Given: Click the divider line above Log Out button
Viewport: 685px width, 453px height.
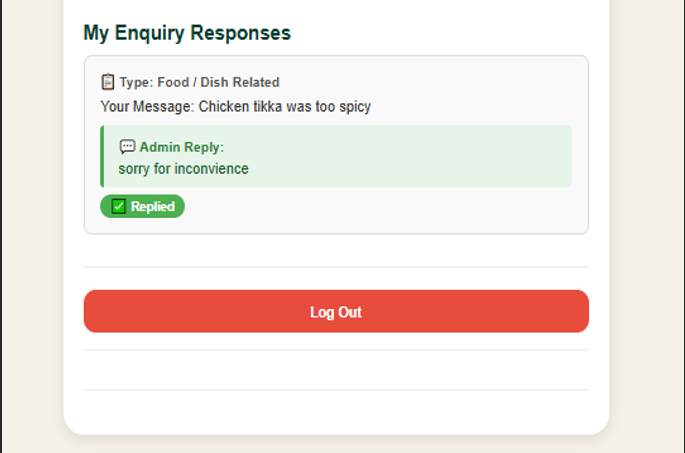Looking at the screenshot, I should pyautogui.click(x=336, y=266).
